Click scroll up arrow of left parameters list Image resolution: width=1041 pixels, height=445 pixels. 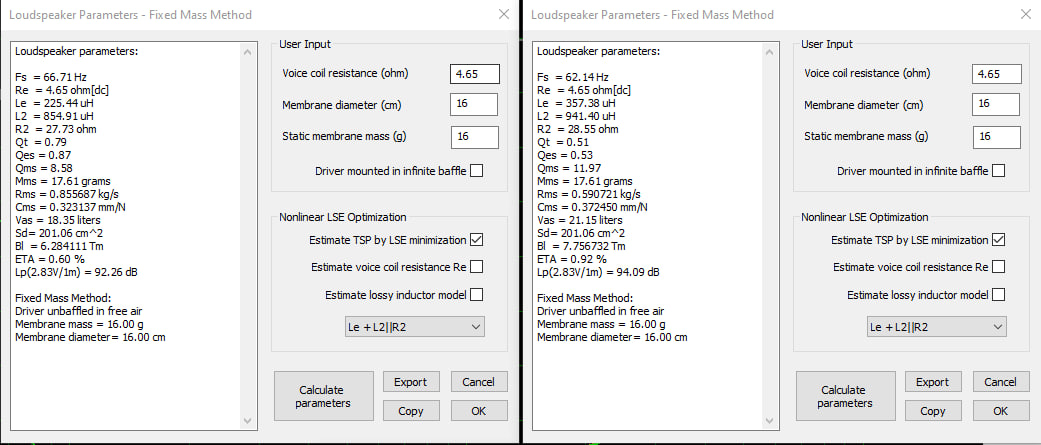coord(248,52)
